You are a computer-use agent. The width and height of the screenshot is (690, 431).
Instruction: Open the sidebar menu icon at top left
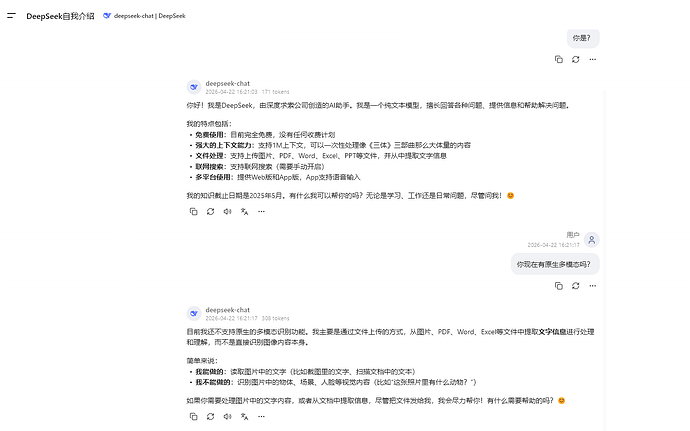(x=11, y=16)
